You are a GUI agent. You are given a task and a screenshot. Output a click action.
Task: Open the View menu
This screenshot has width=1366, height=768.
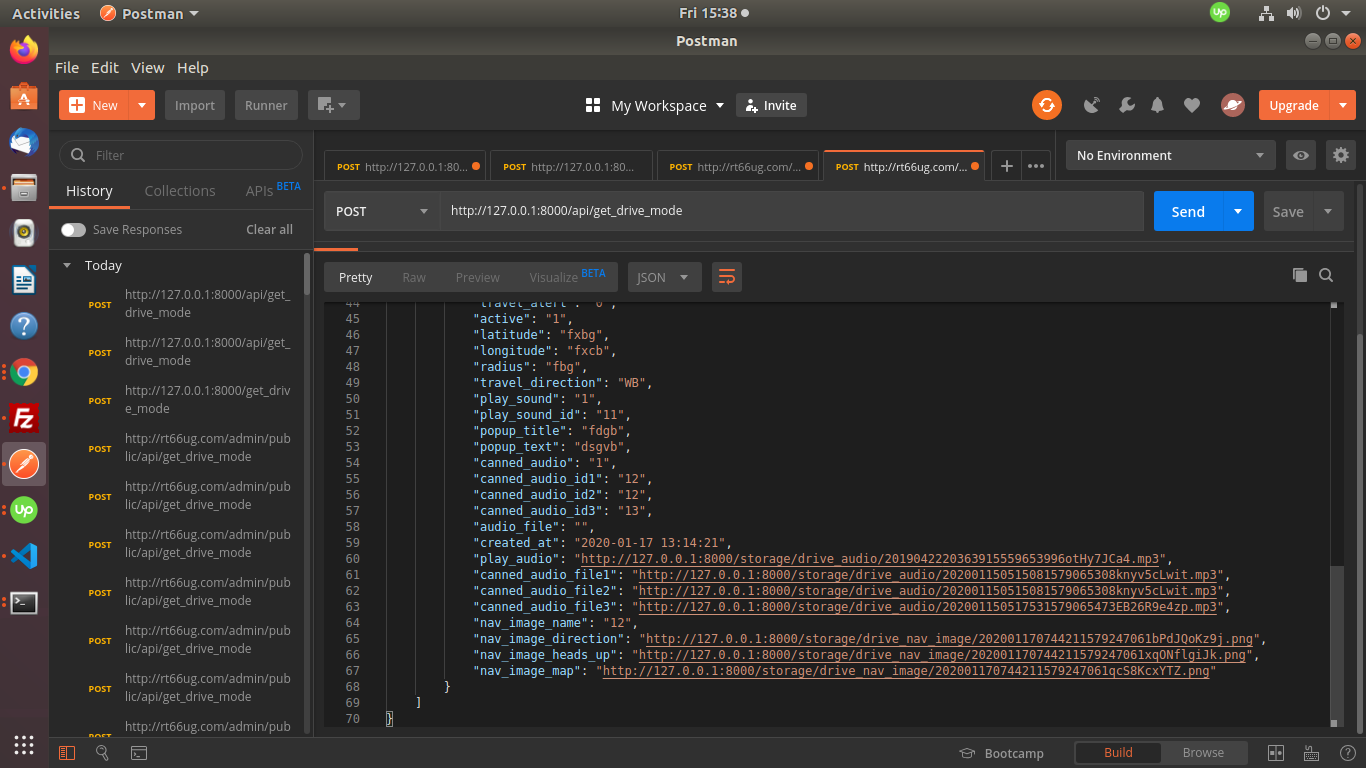147,68
